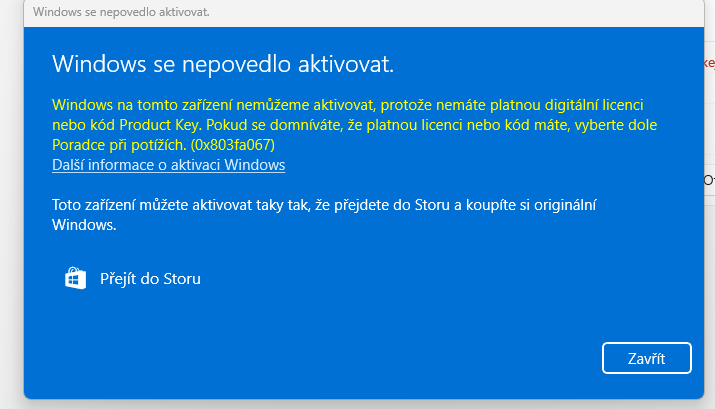Click 'Poradce při potížích' in the yellow message
The image size is (715, 409).
point(120,145)
